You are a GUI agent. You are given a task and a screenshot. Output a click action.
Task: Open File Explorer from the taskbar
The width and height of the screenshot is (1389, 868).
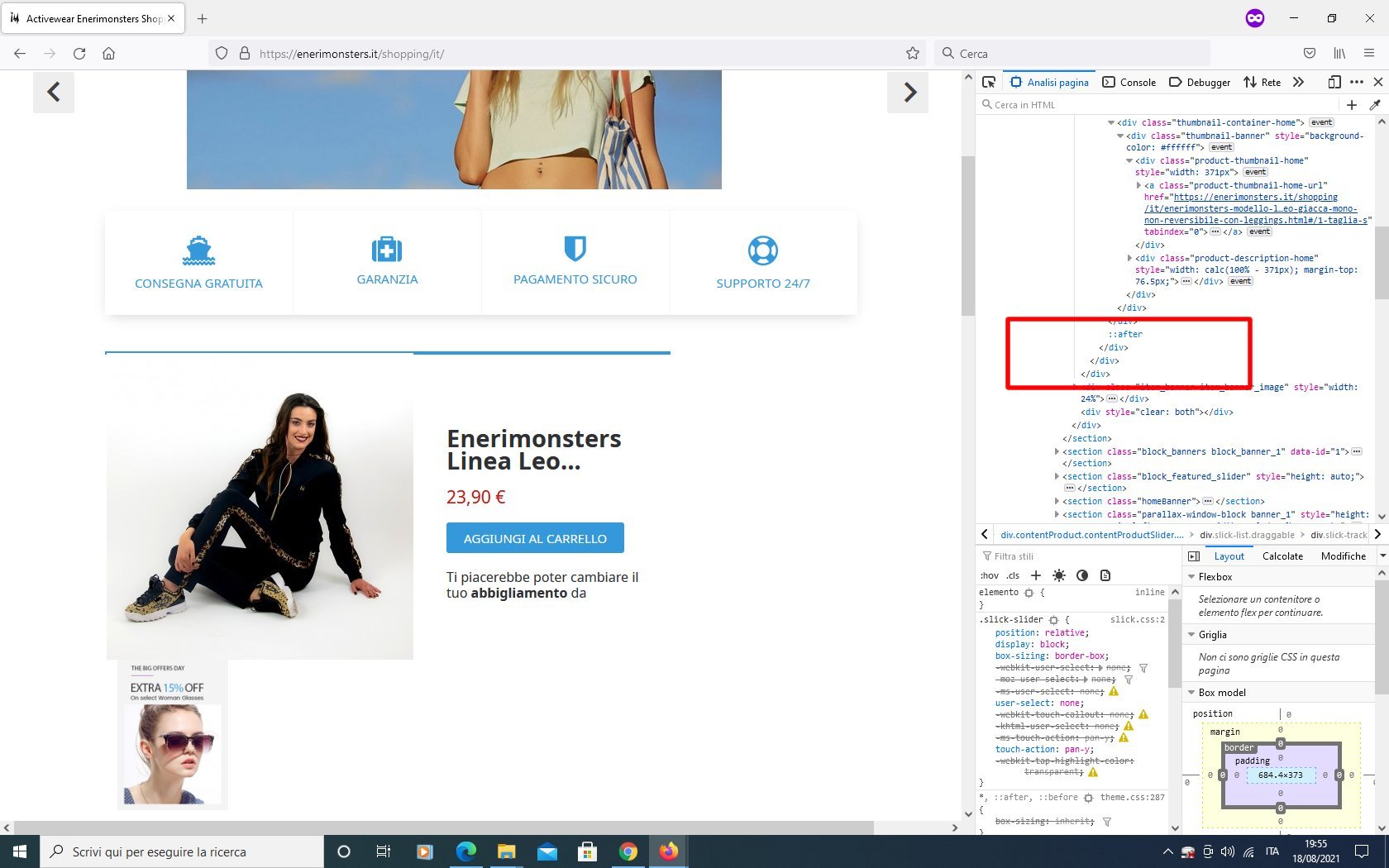(506, 851)
